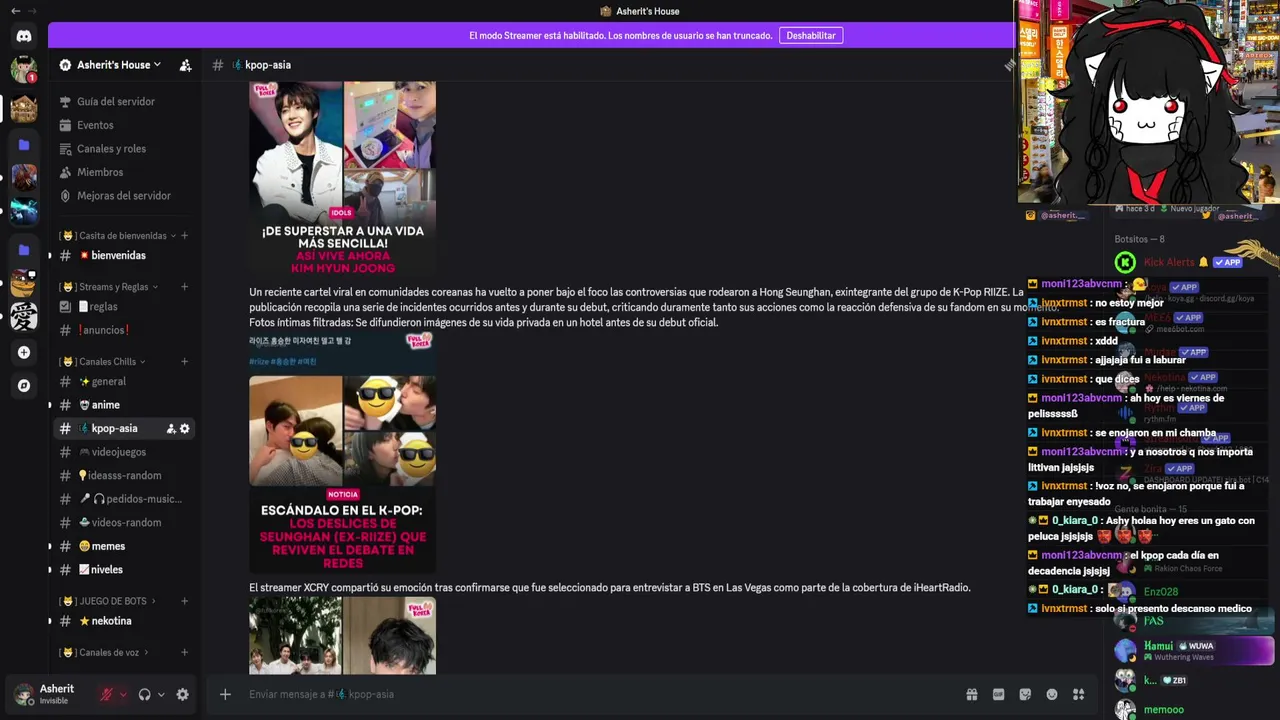The width and height of the screenshot is (1280, 720).
Task: Switch to the bienvenidas channel
Action: tap(124, 256)
